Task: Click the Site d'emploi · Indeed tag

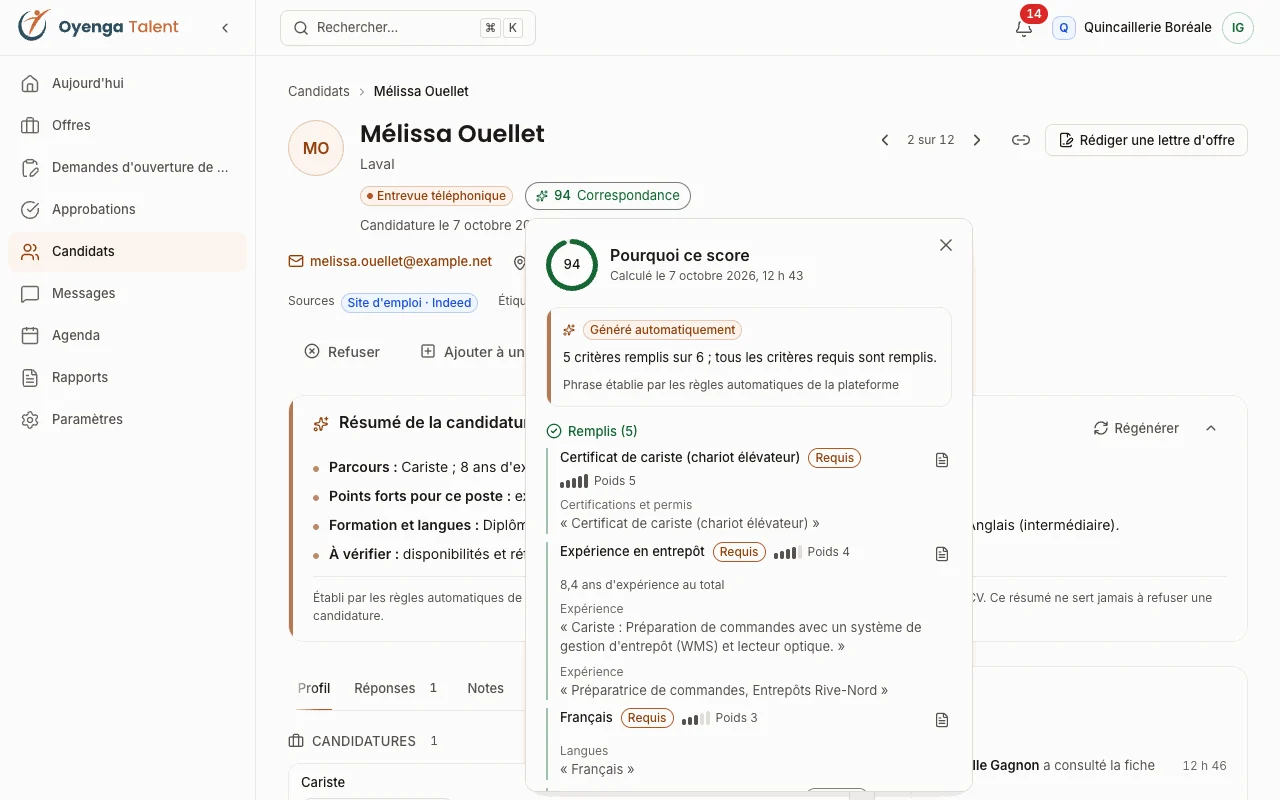Action: click(x=409, y=303)
